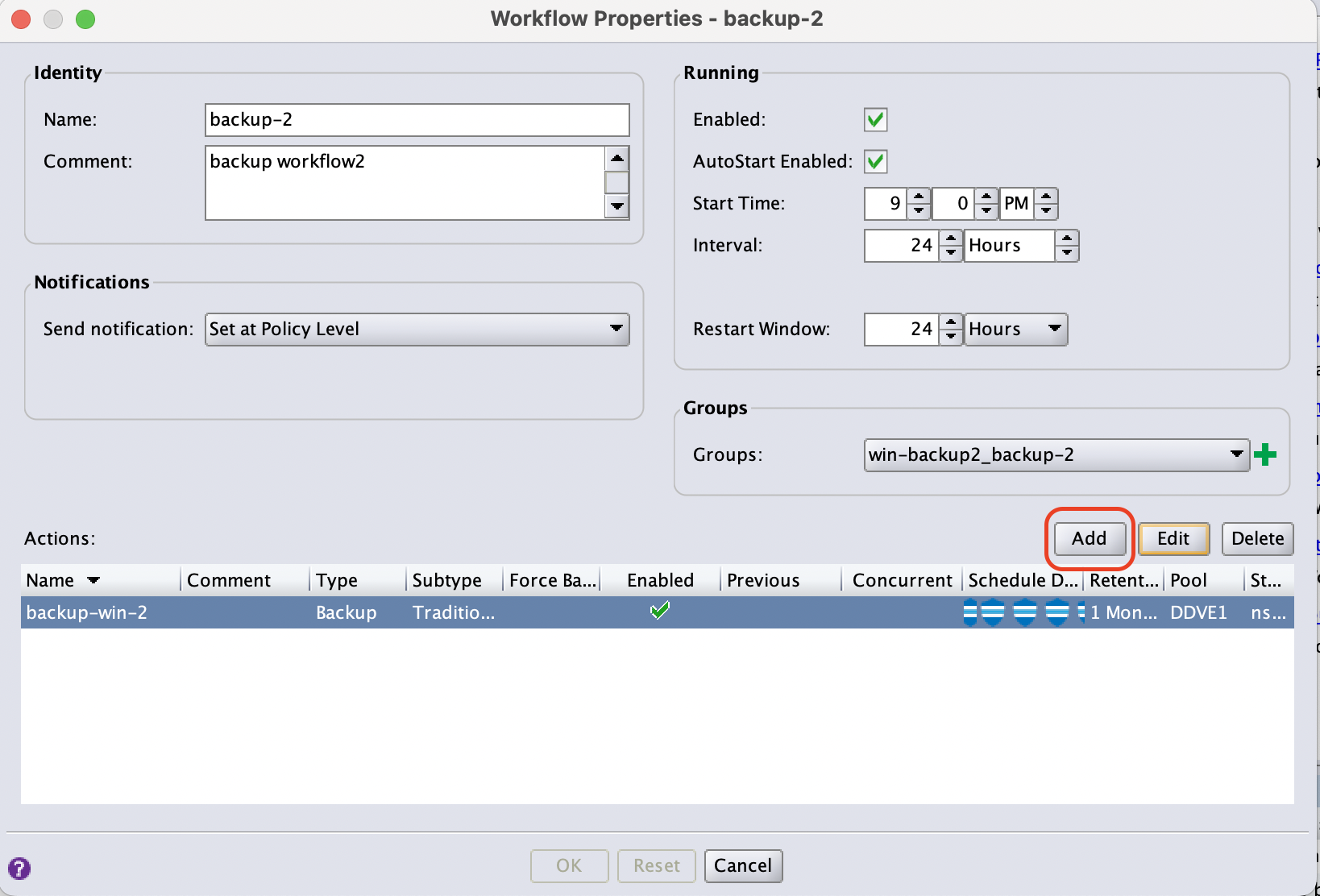
Task: Click the Name input field
Action: pyautogui.click(x=417, y=119)
